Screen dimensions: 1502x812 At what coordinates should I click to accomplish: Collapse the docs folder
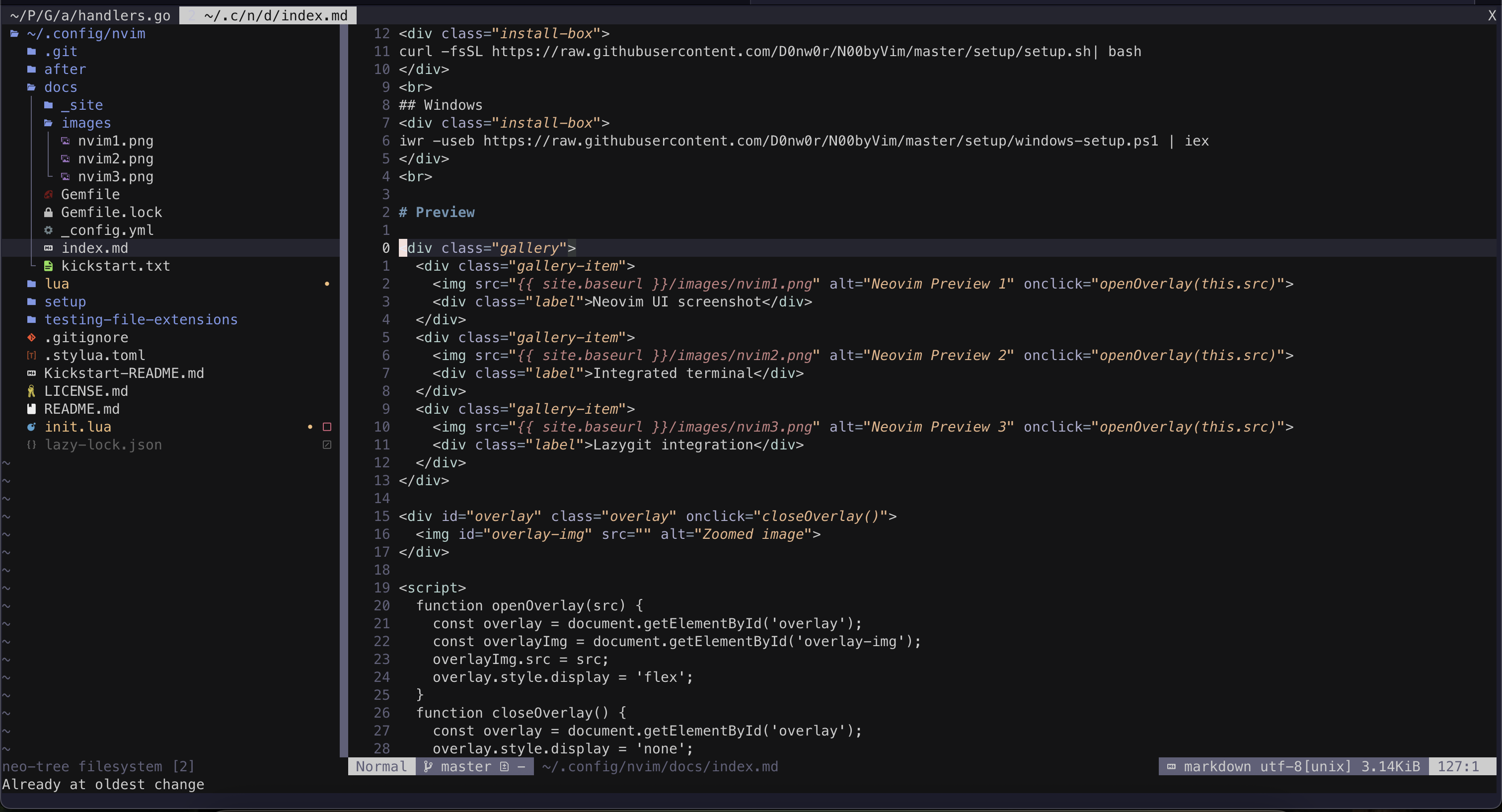click(x=61, y=87)
